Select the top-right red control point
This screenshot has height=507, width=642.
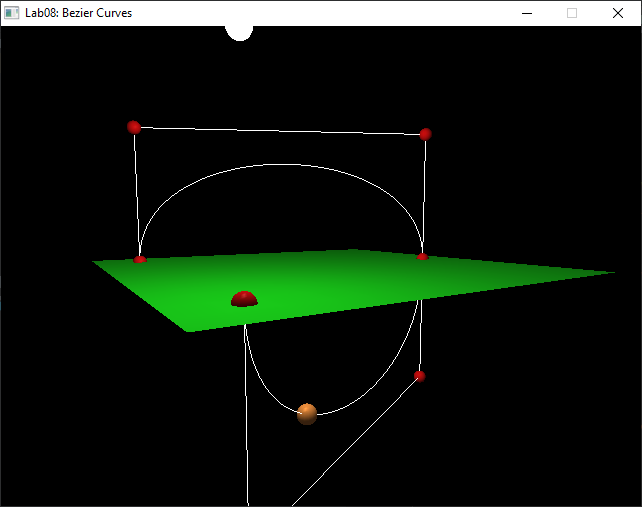pyautogui.click(x=425, y=134)
